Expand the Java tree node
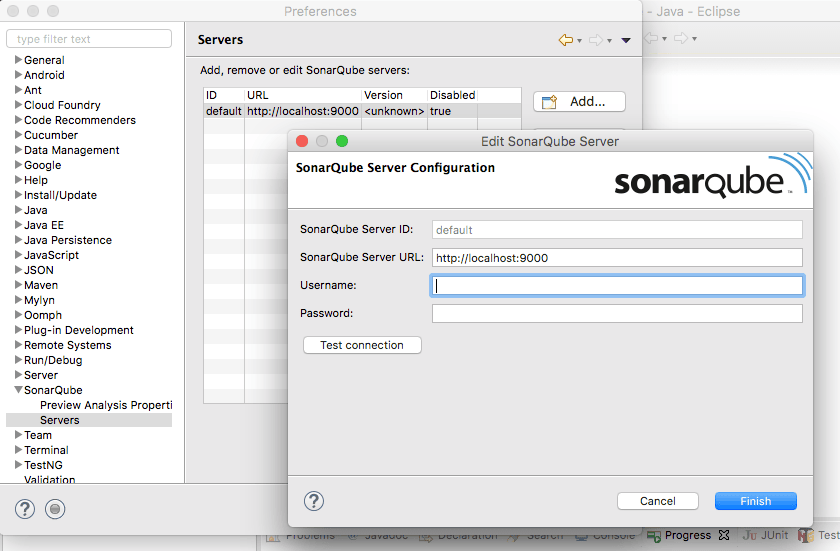The image size is (840, 551). click(18, 209)
